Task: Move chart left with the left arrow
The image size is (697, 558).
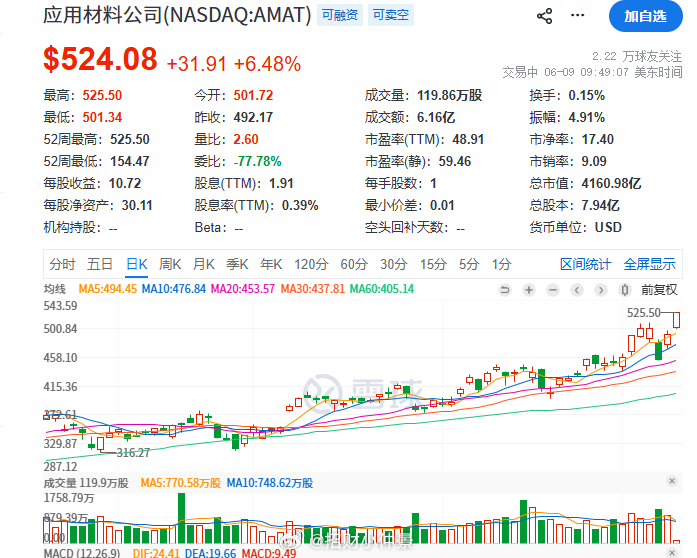Action: [x=577, y=290]
